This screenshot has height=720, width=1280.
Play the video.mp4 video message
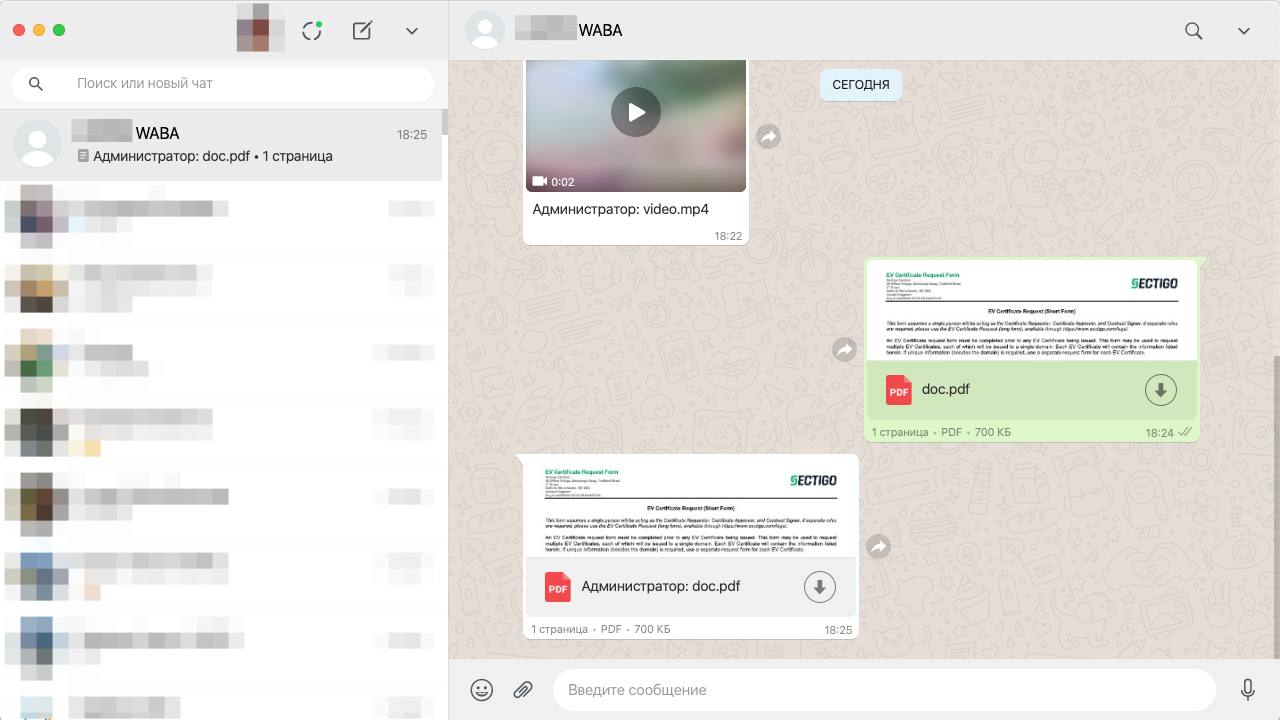coord(636,112)
